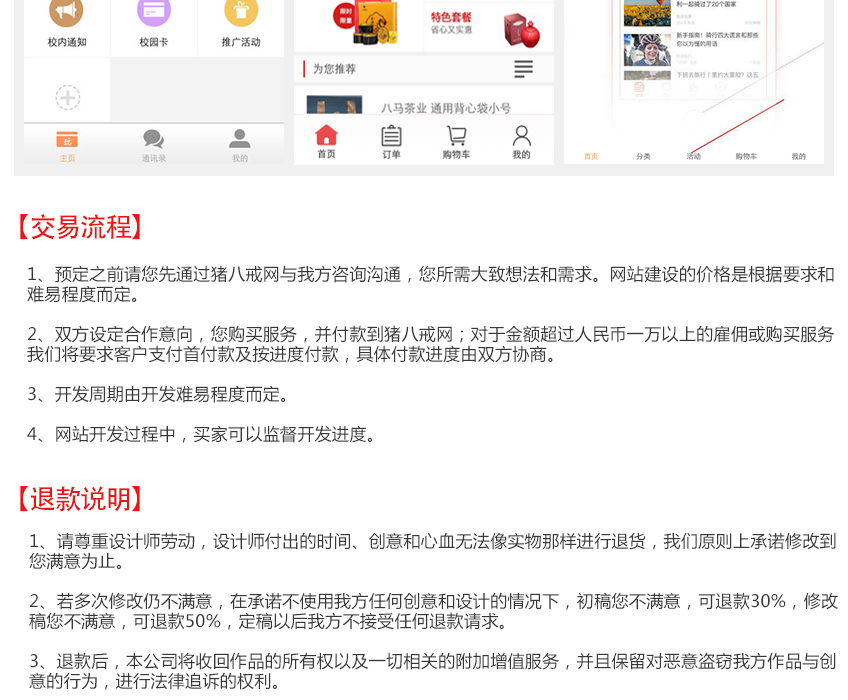
Task: Expand the list menu beside 为您推荐
Action: [523, 69]
